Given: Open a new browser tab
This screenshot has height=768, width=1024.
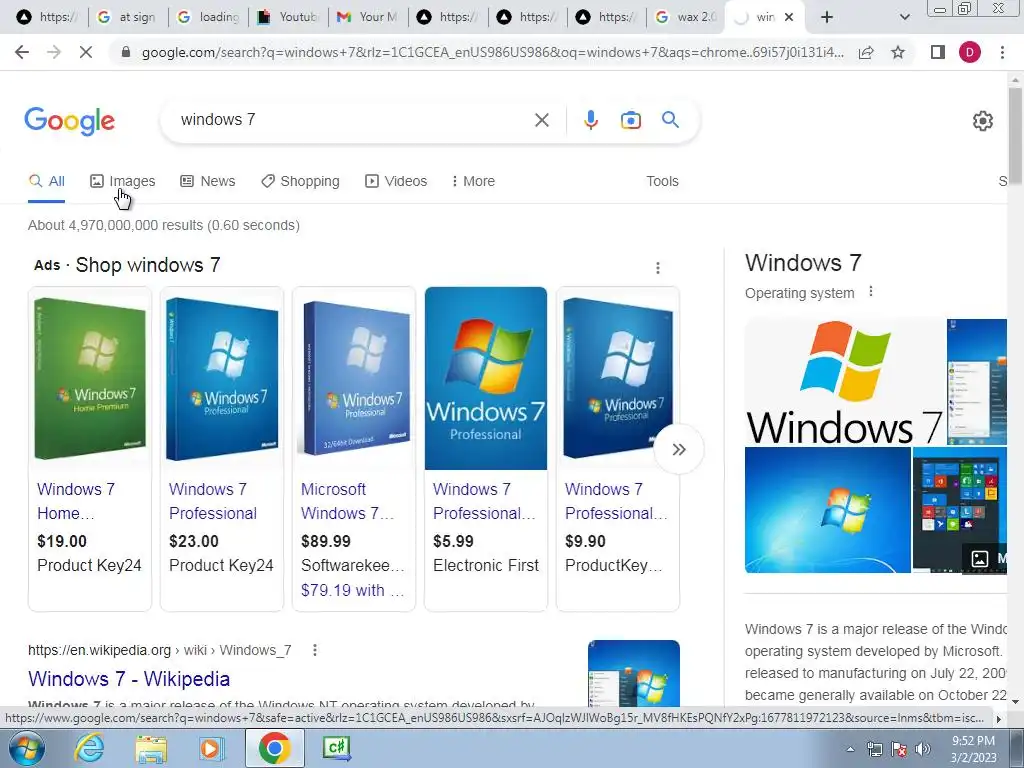Looking at the screenshot, I should pyautogui.click(x=827, y=17).
